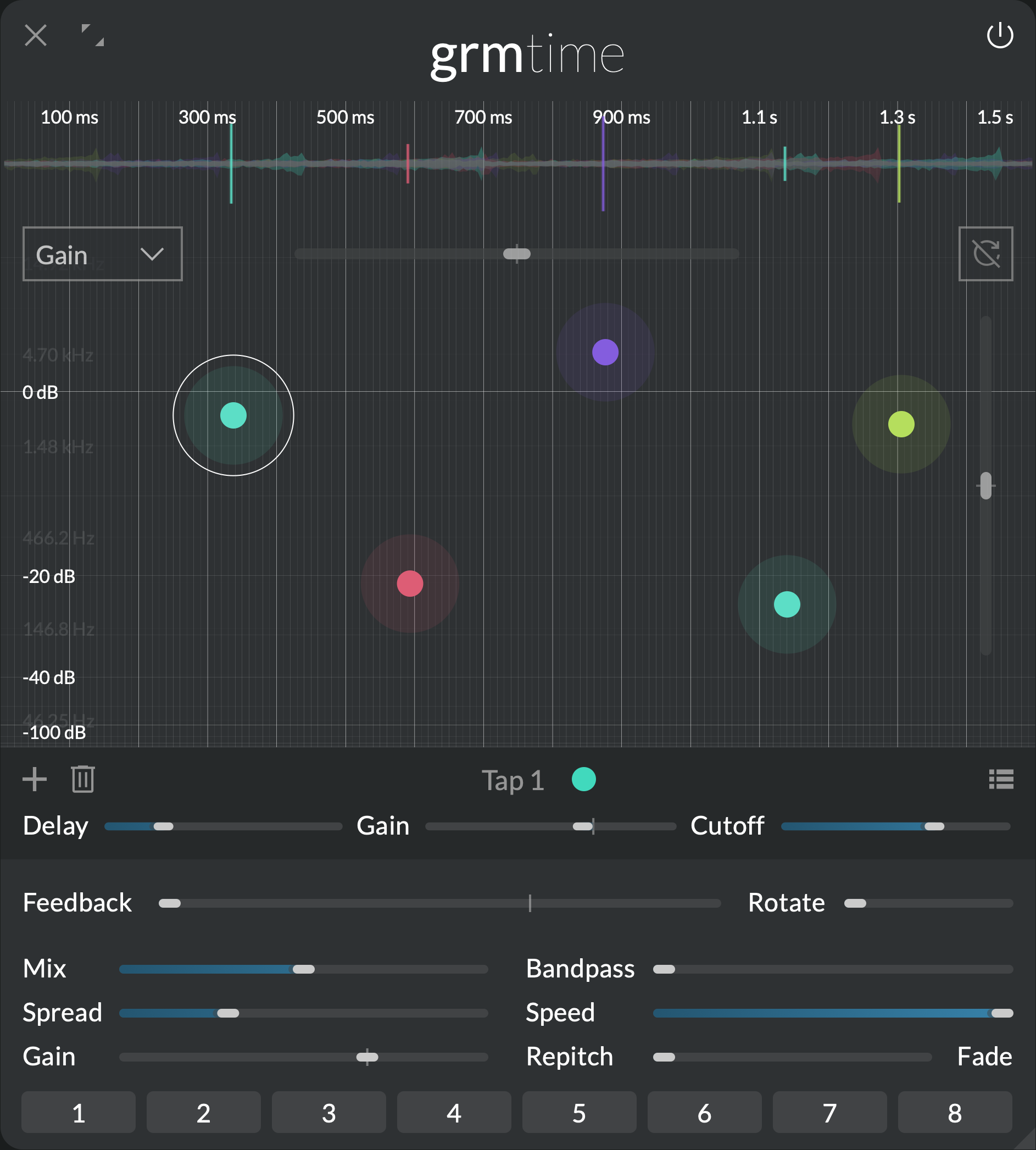Click the red tap marker on timeline
The height and width of the screenshot is (1150, 1036).
click(408, 163)
